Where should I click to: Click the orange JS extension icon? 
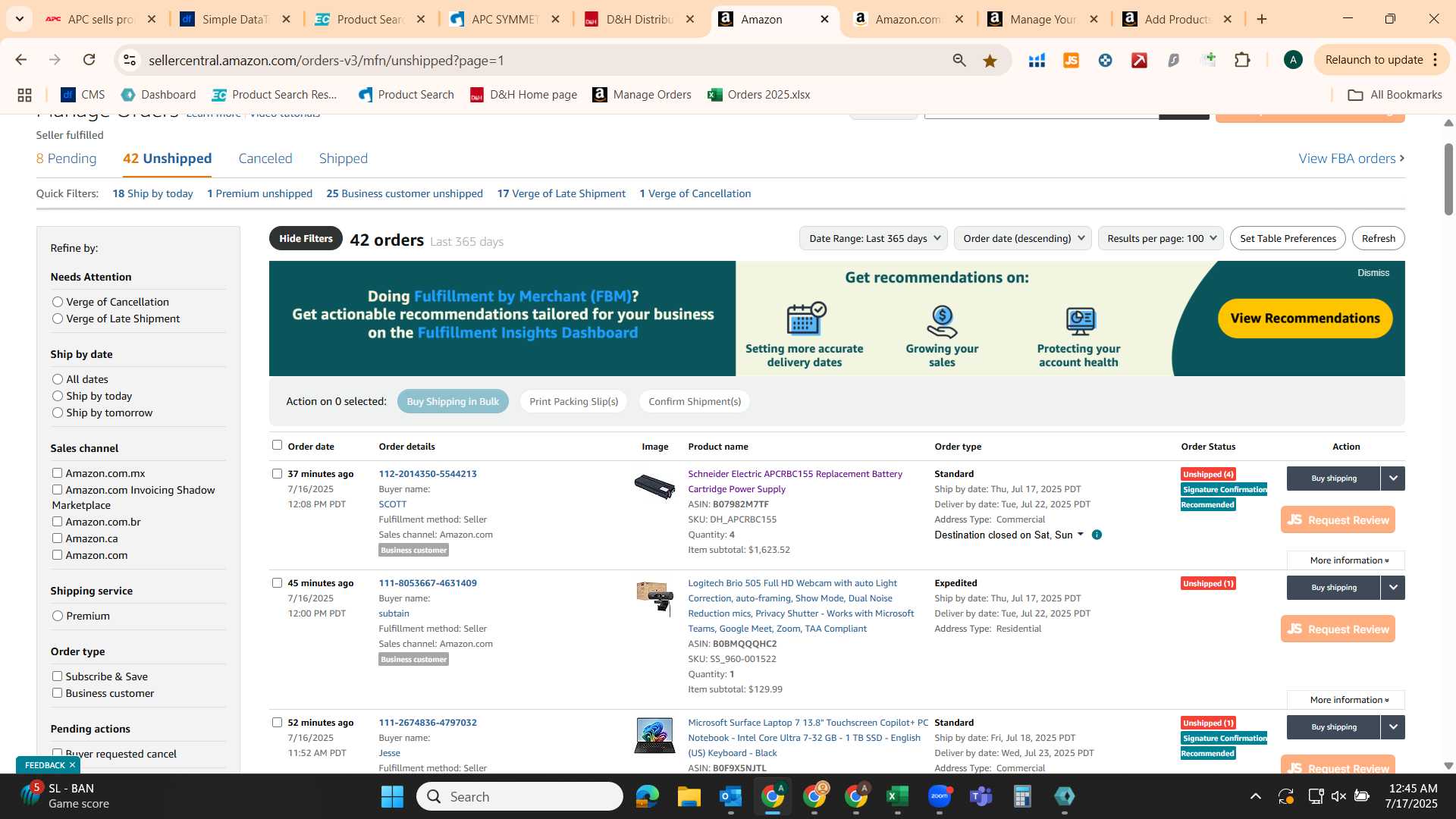[x=1071, y=61]
